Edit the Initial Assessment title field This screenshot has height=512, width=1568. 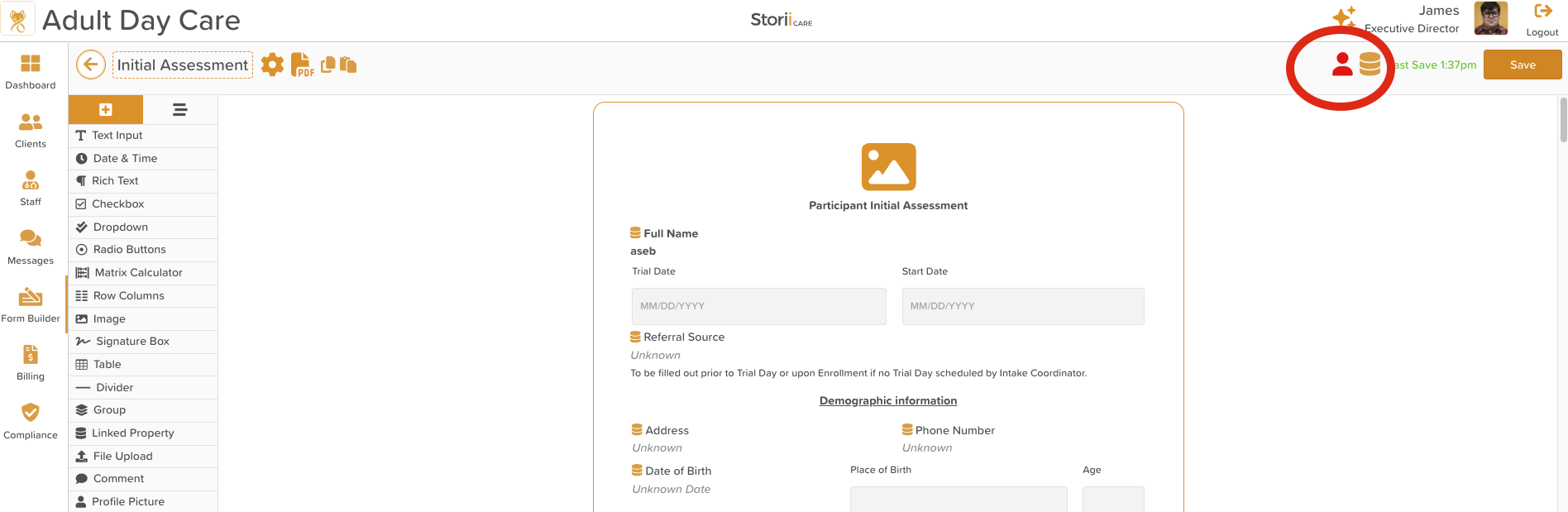pos(183,65)
